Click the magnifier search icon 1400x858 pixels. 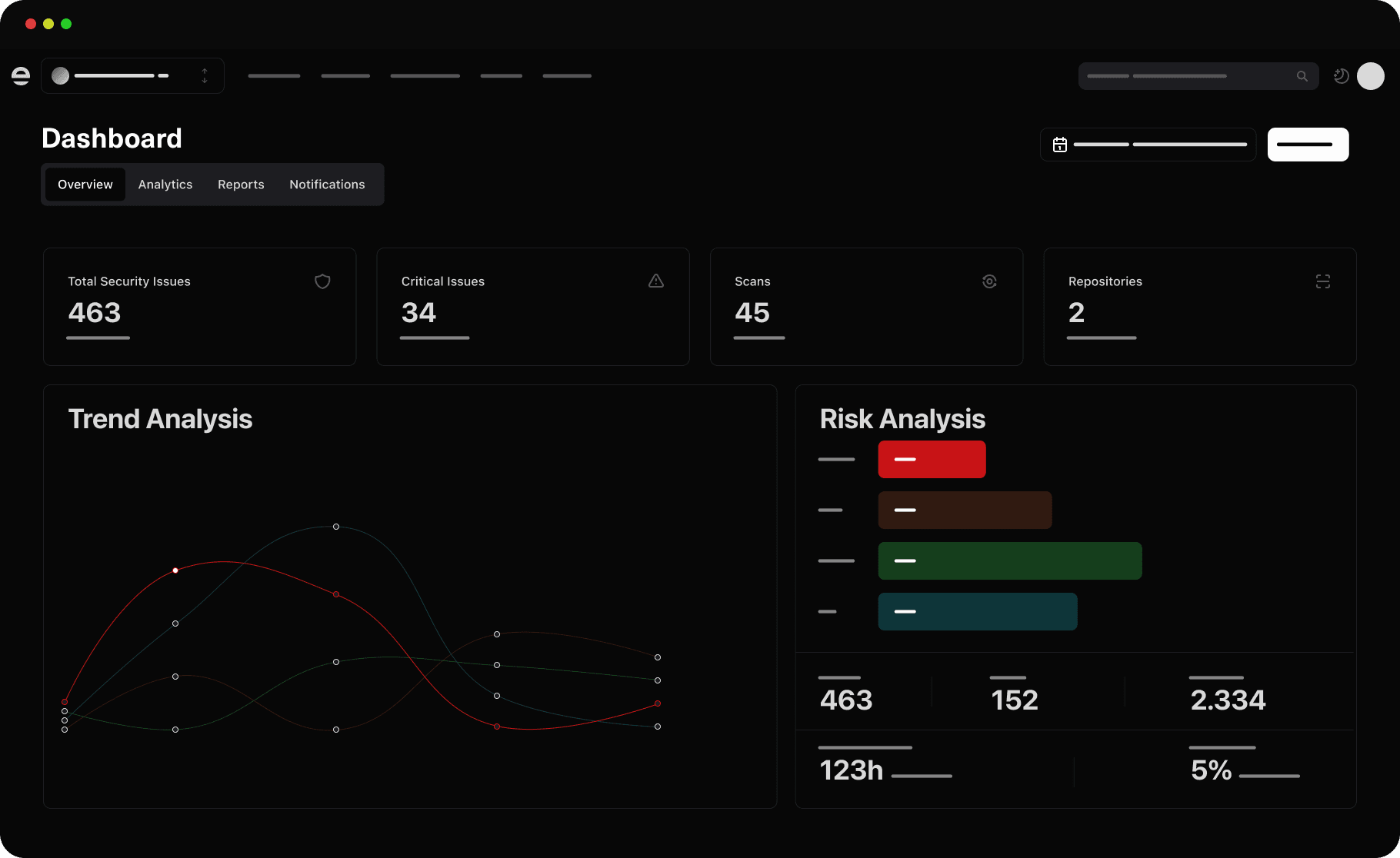click(1302, 76)
